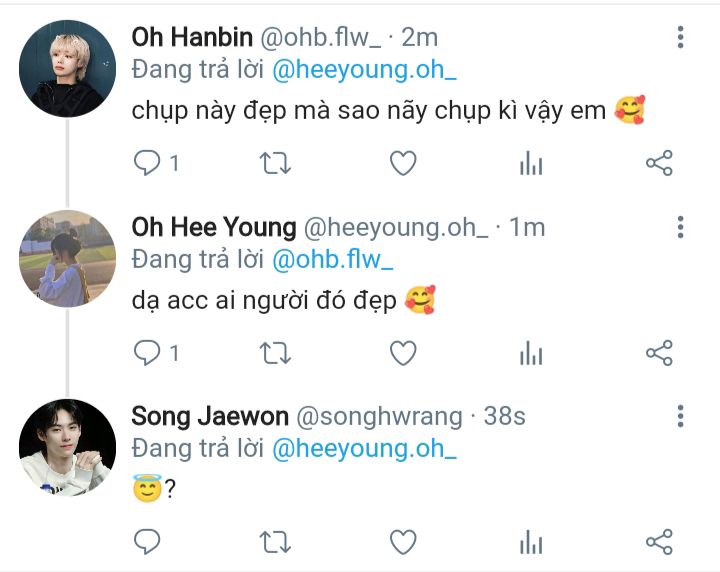The height and width of the screenshot is (572, 720).
Task: Open more options for Song Jaewon's tweet
Action: pos(681,416)
